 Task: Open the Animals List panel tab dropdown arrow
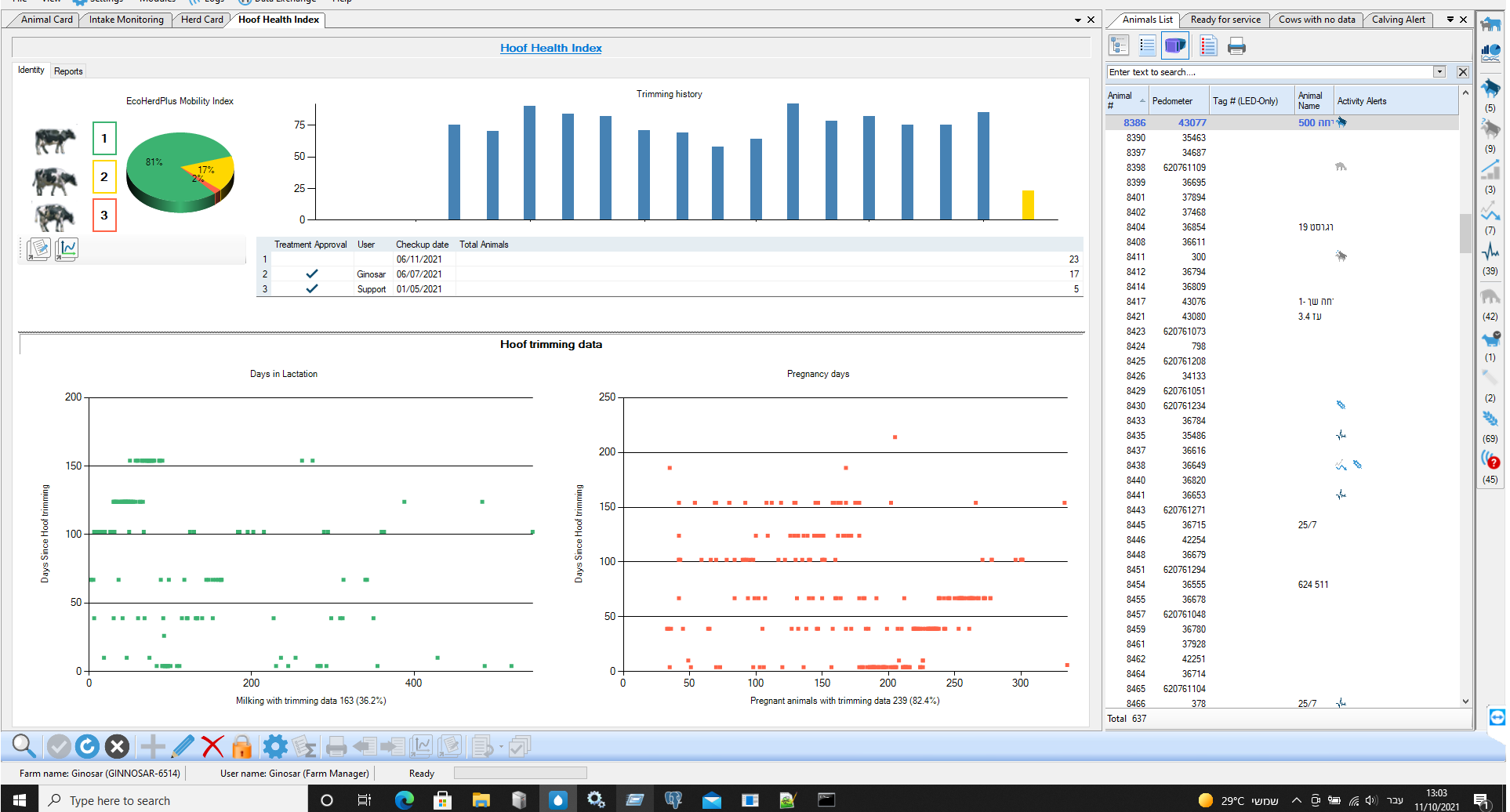tap(1450, 20)
